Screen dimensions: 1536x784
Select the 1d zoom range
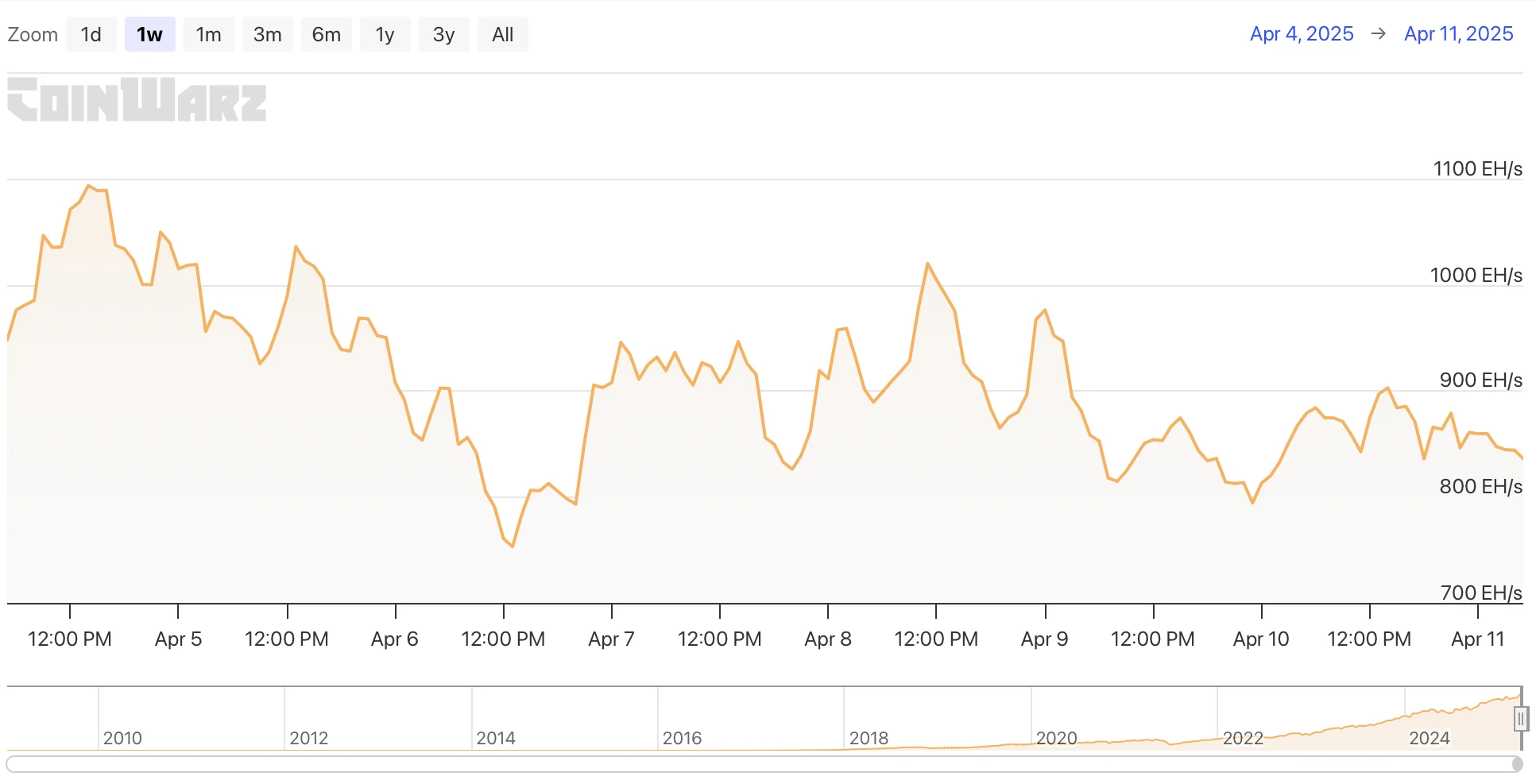click(x=91, y=35)
